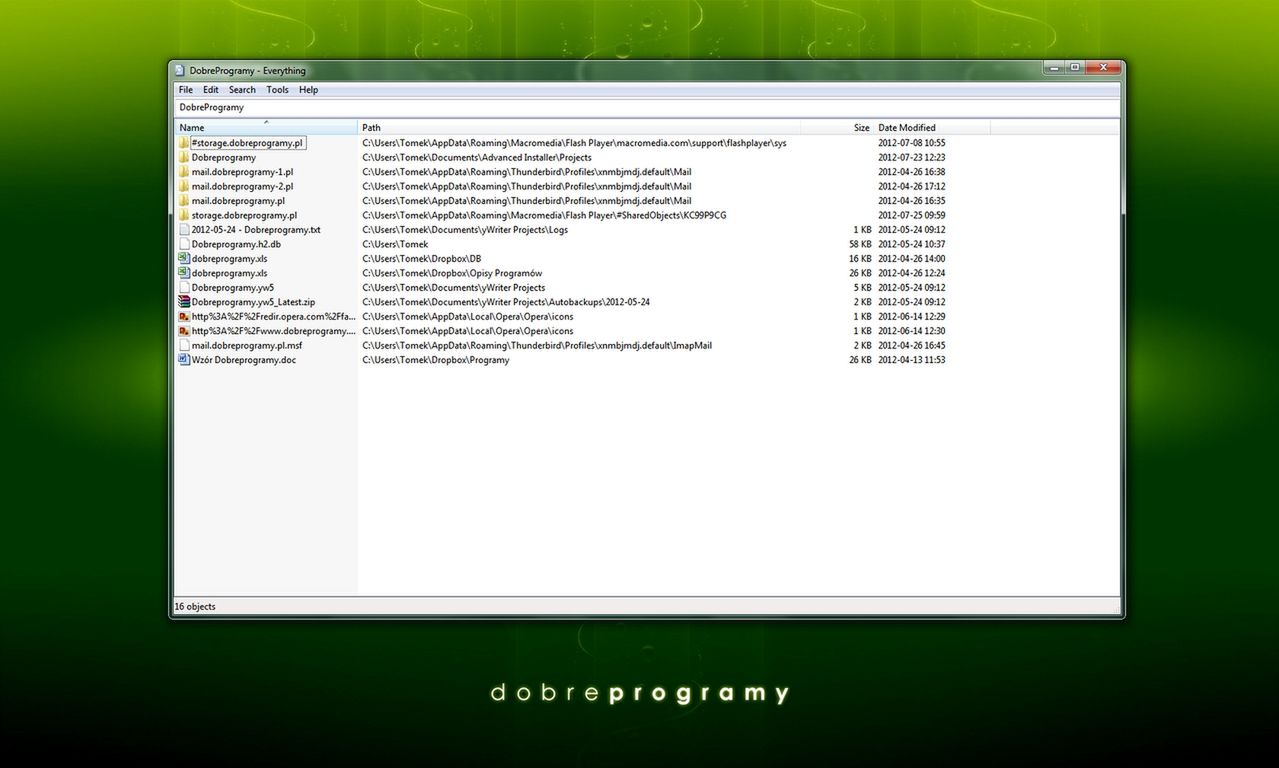Click folder icon beside mail.dobreprogramy.pl

[184, 201]
